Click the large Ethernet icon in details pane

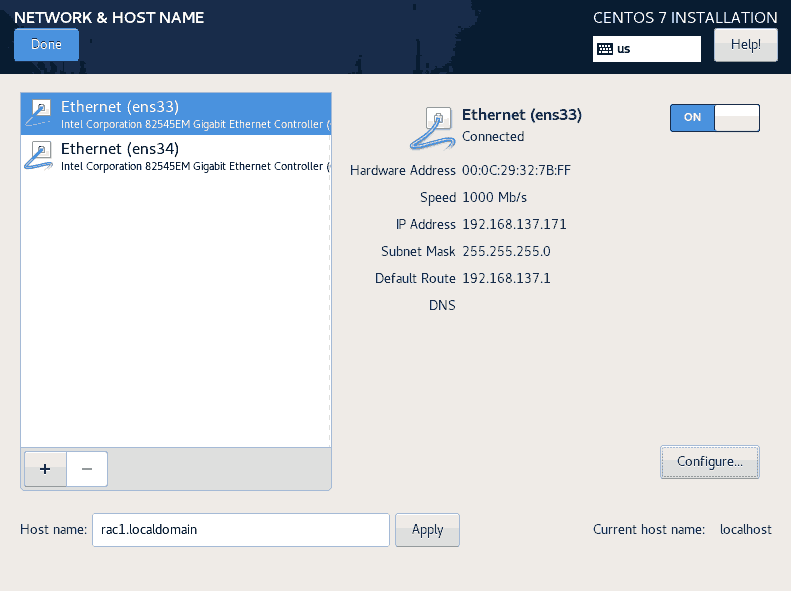click(x=432, y=129)
